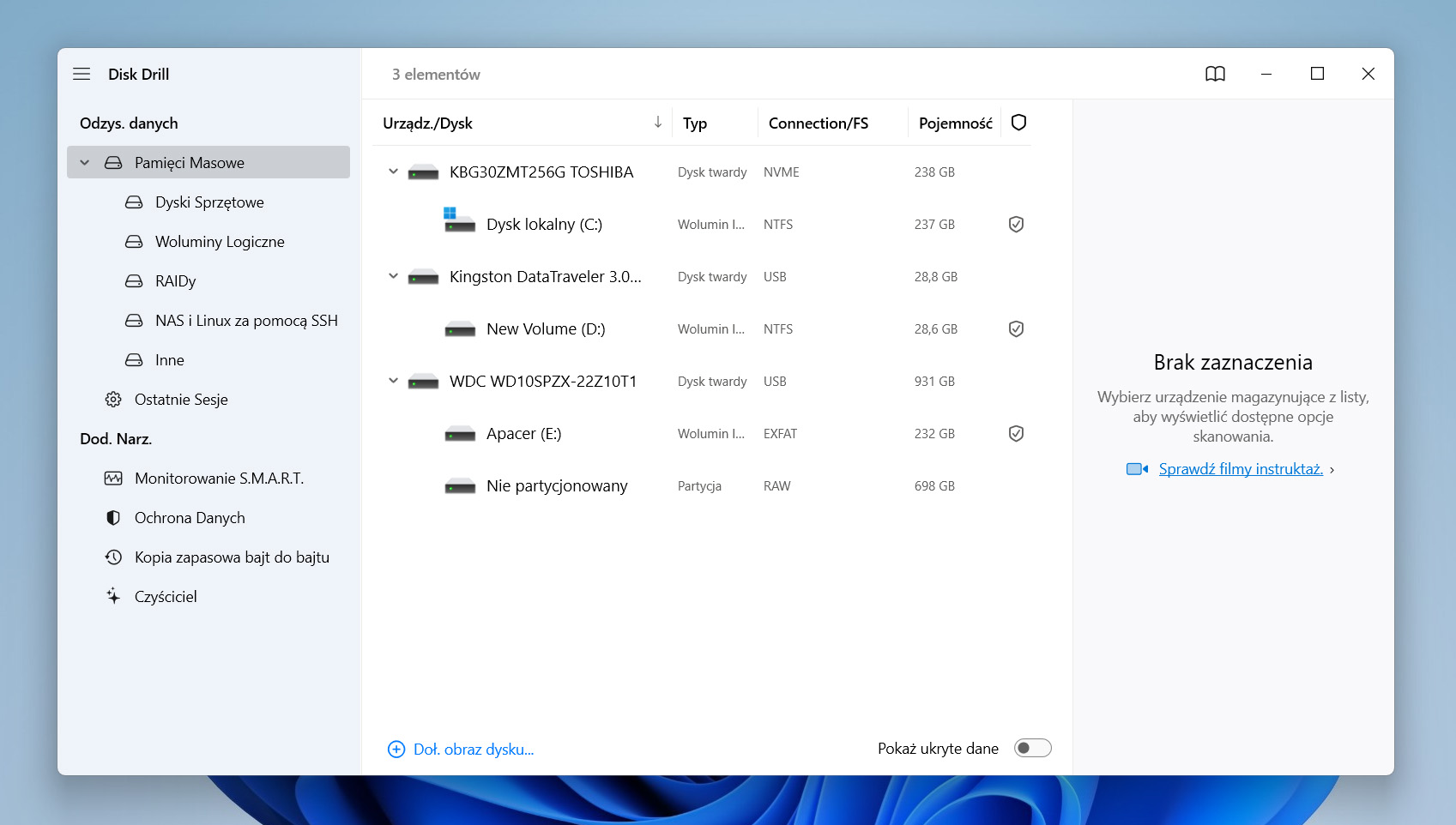
Task: Click the NVME connection cell
Action: 781,172
